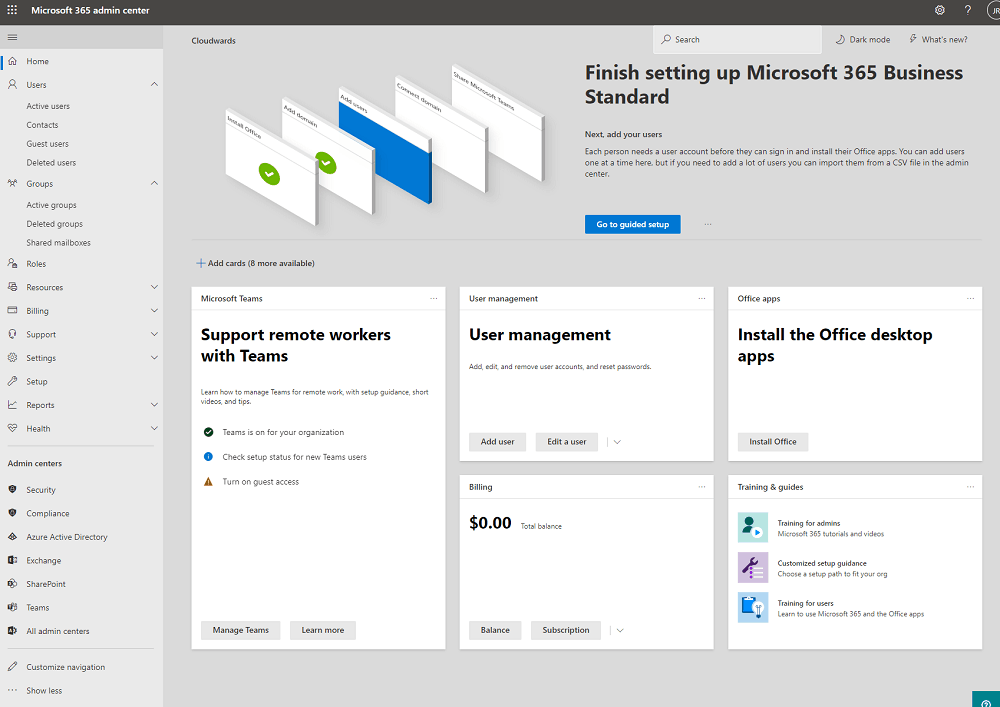Expand the Billing navigation section

pos(154,311)
